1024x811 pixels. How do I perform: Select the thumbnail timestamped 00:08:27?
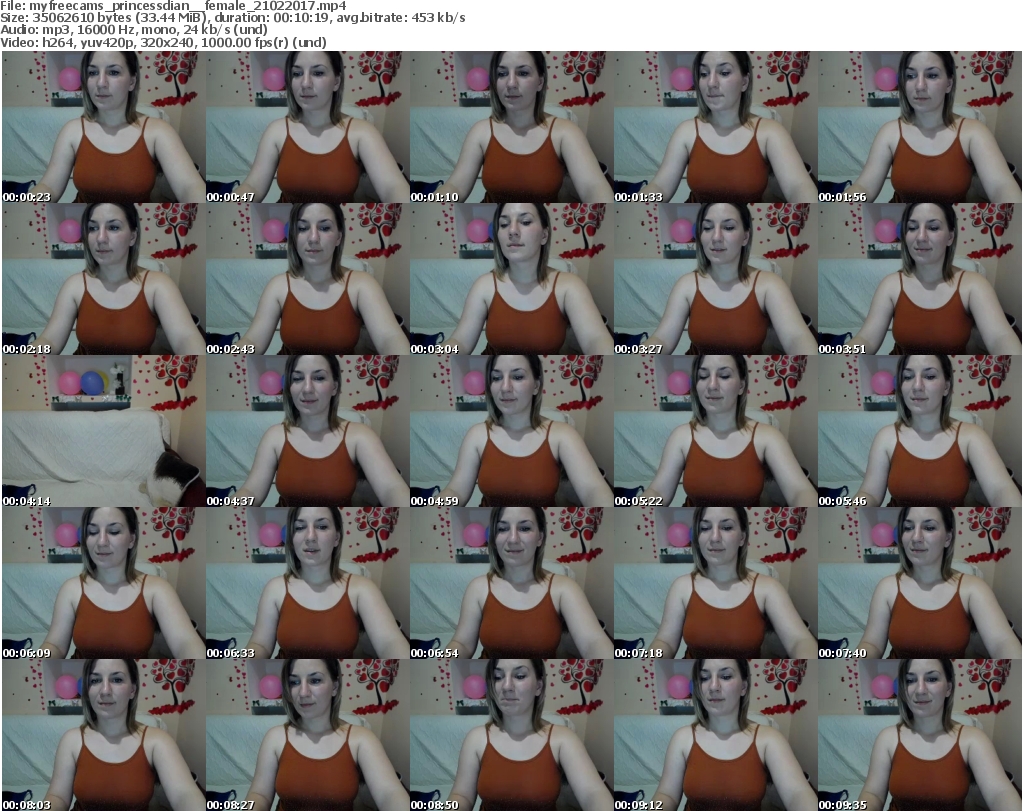[x=308, y=735]
